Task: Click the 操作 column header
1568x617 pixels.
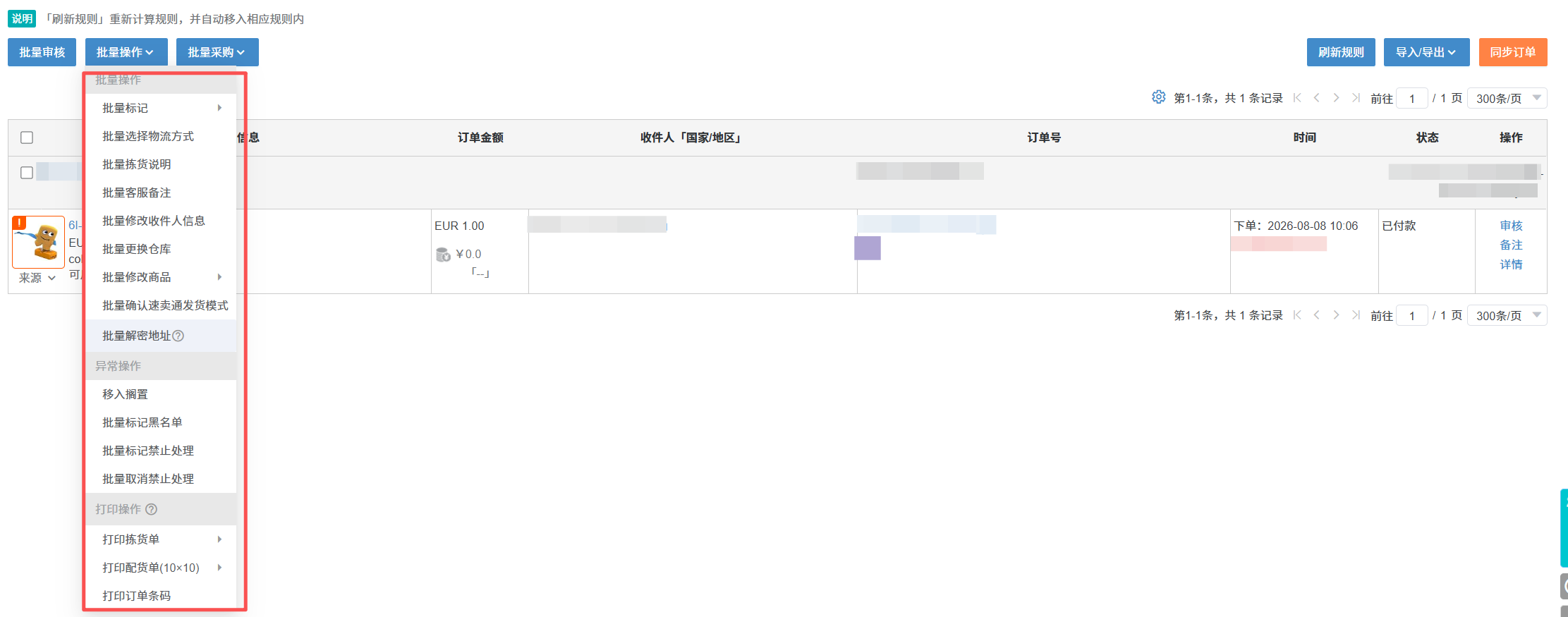Action: [1511, 138]
